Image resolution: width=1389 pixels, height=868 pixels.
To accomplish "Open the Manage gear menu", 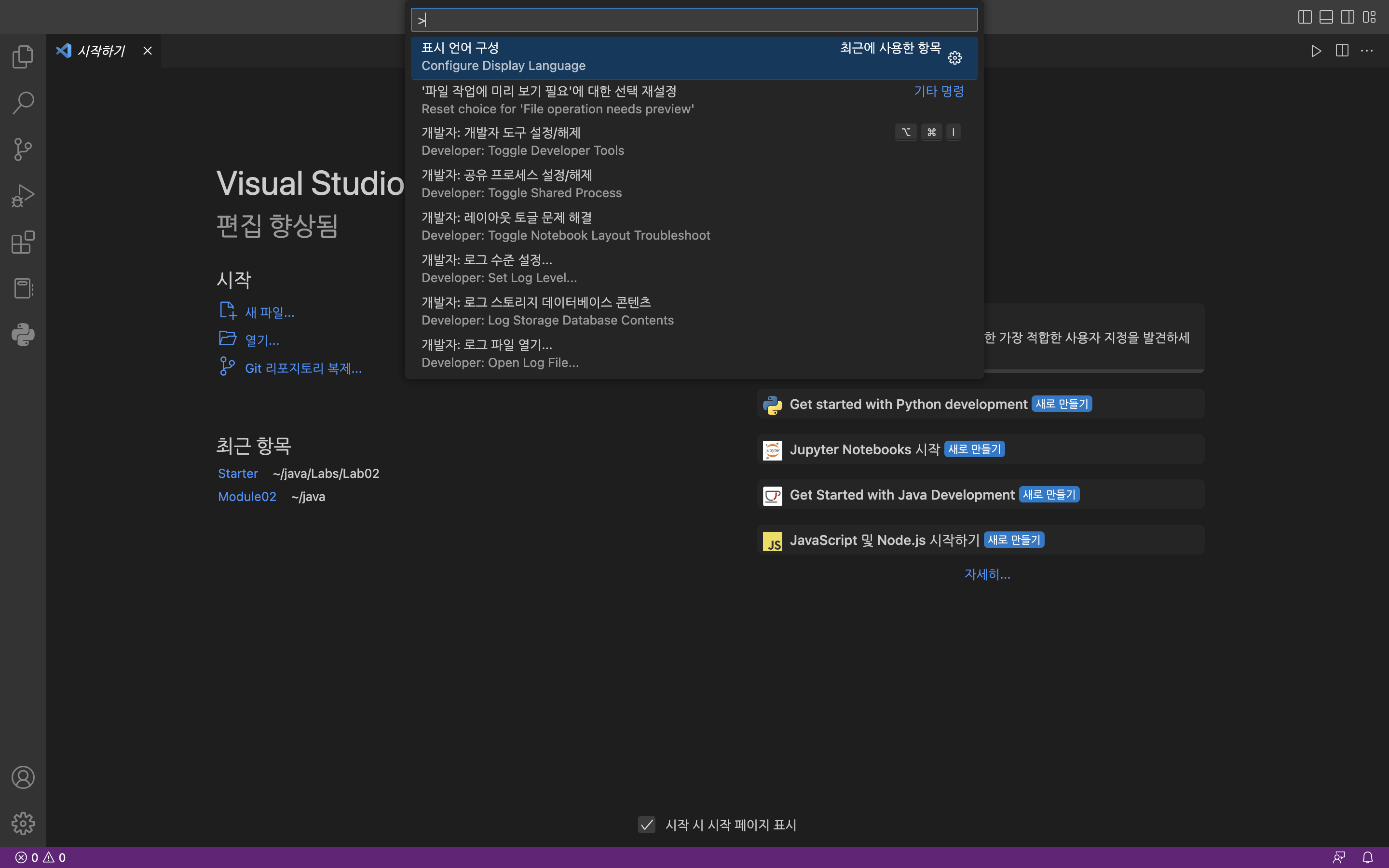I will (23, 823).
